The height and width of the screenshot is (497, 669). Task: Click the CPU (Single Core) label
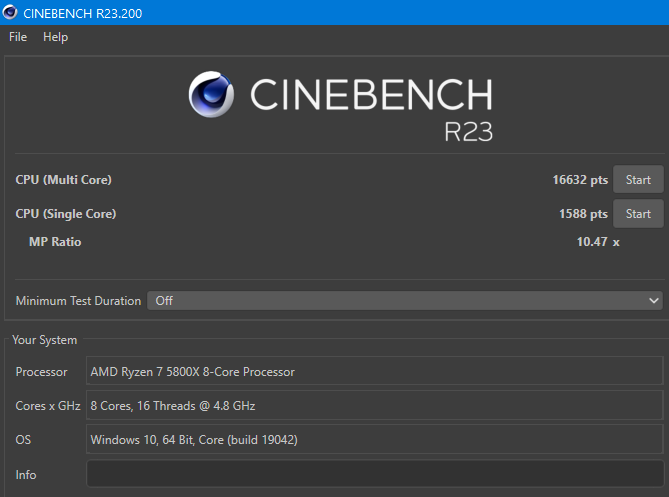click(x=66, y=214)
